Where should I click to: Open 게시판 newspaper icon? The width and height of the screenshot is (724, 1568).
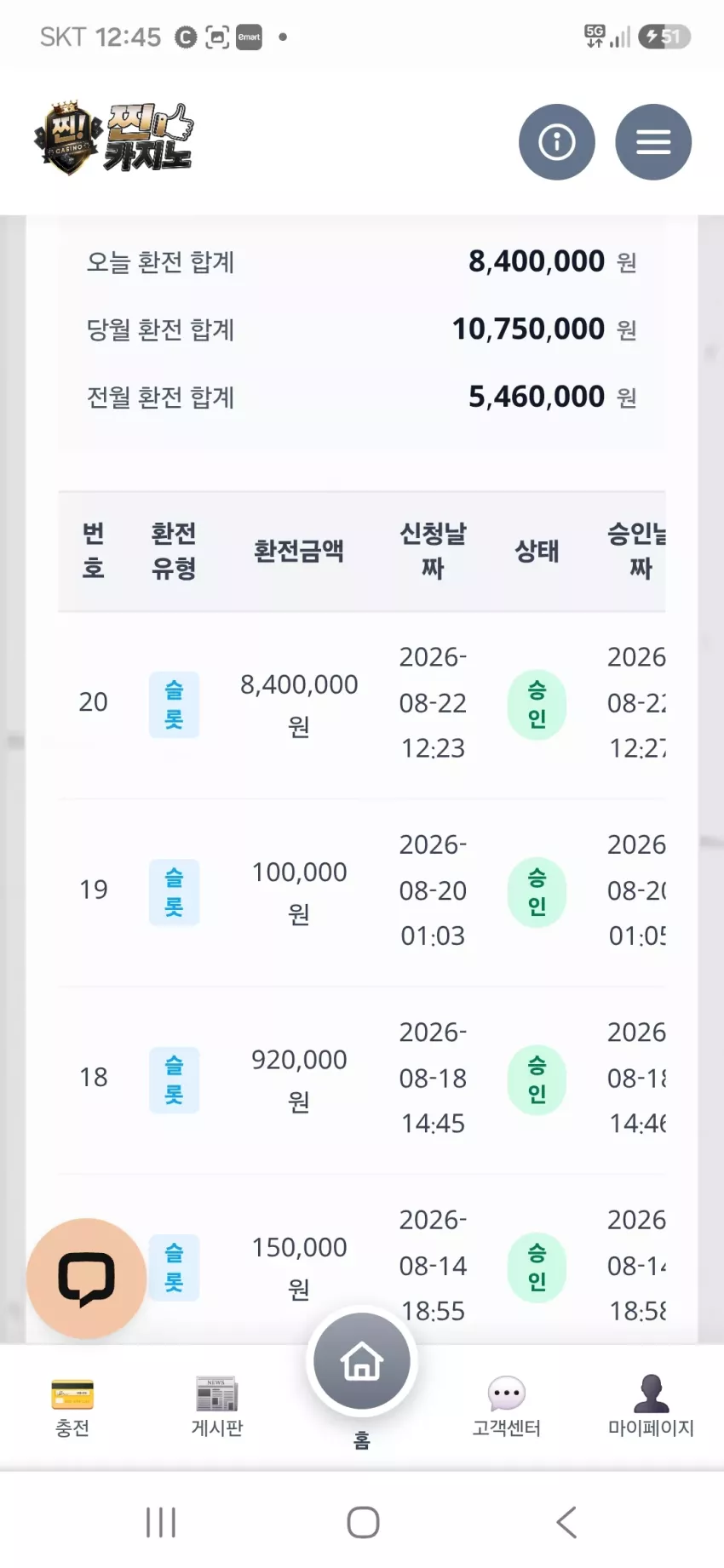tap(217, 1394)
